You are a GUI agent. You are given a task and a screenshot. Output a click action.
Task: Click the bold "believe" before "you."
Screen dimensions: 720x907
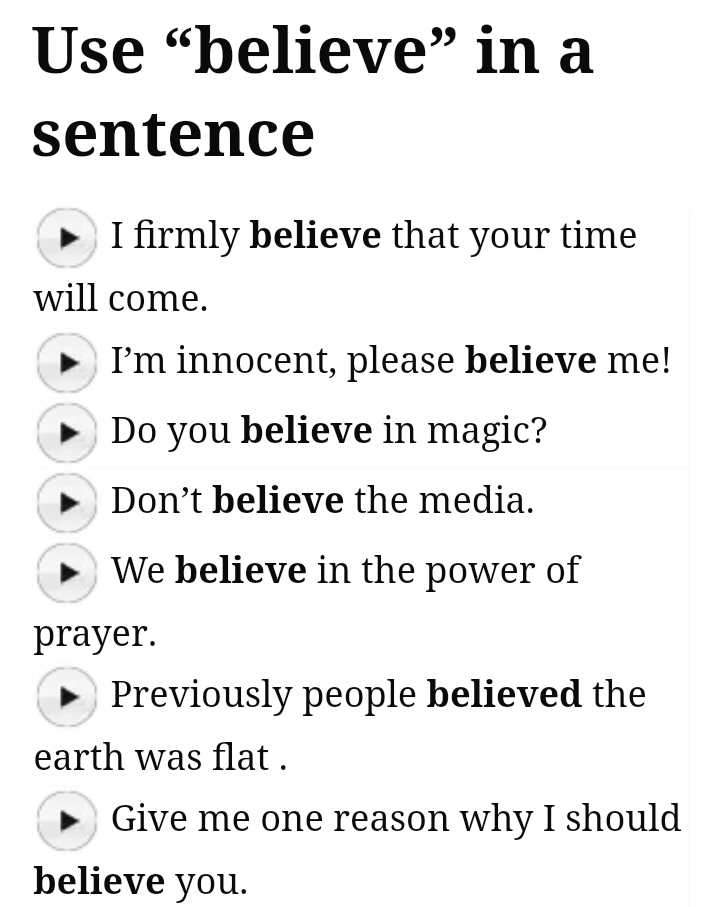(99, 881)
